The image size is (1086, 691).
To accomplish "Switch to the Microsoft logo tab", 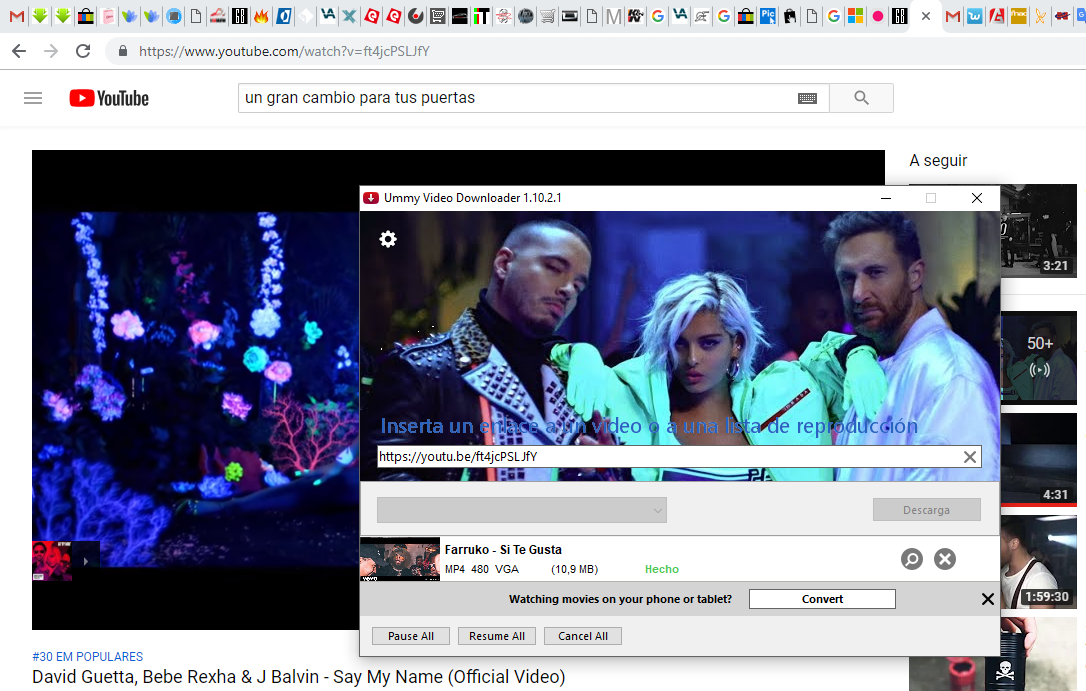I will coord(856,16).
